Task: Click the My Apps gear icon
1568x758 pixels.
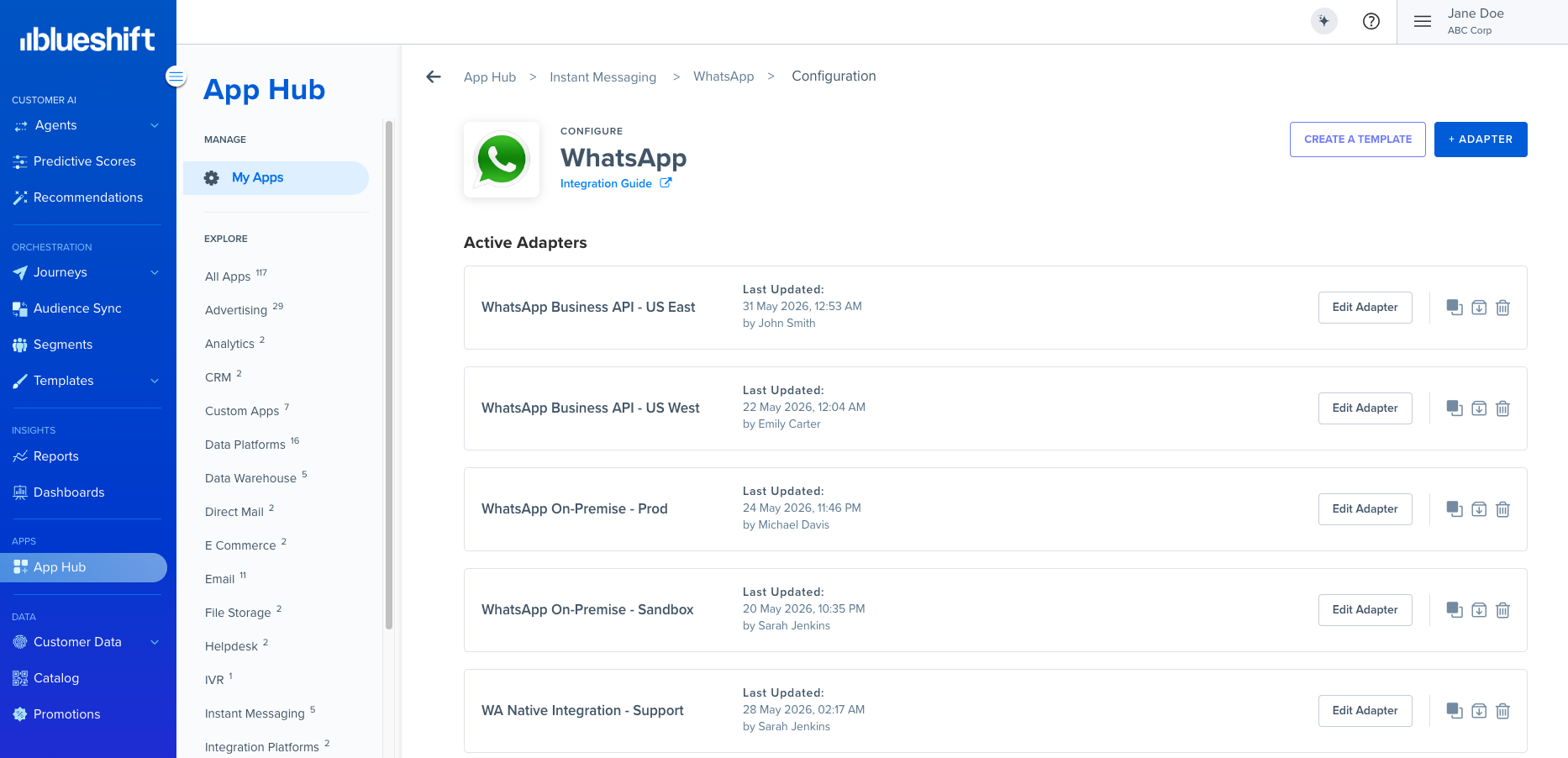Action: point(212,178)
